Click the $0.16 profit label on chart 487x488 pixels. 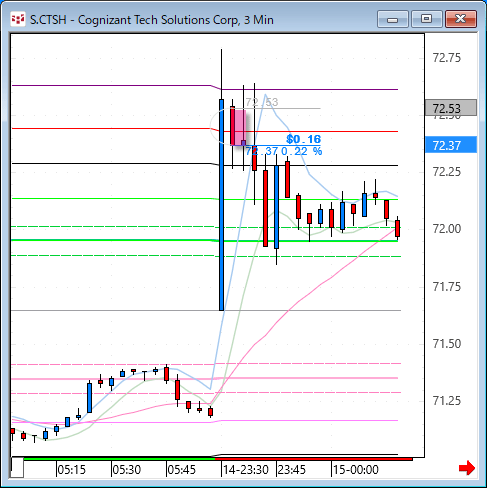(303, 139)
